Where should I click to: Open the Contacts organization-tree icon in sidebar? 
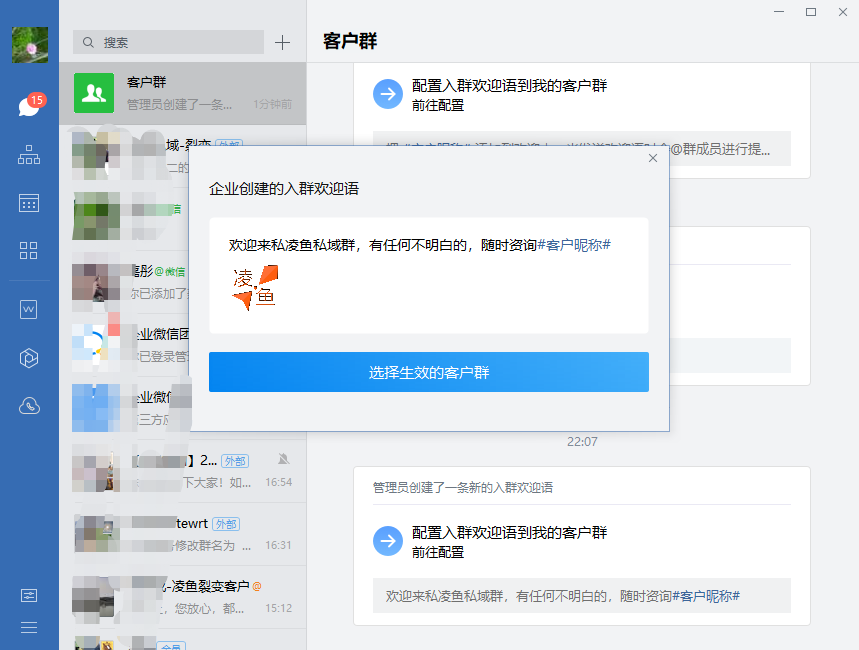click(x=29, y=155)
